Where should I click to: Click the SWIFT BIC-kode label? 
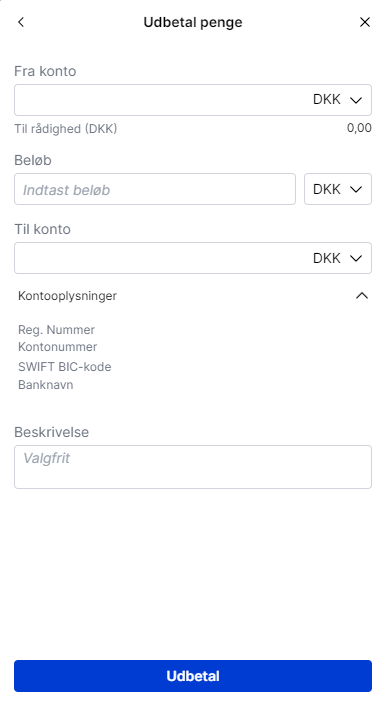click(x=64, y=367)
